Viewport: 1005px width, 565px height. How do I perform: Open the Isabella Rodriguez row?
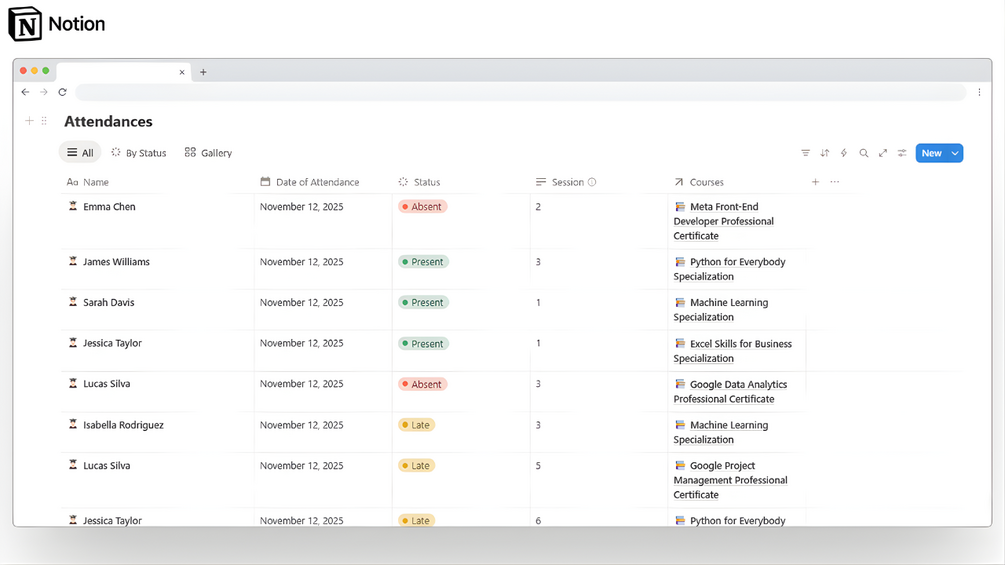point(124,425)
